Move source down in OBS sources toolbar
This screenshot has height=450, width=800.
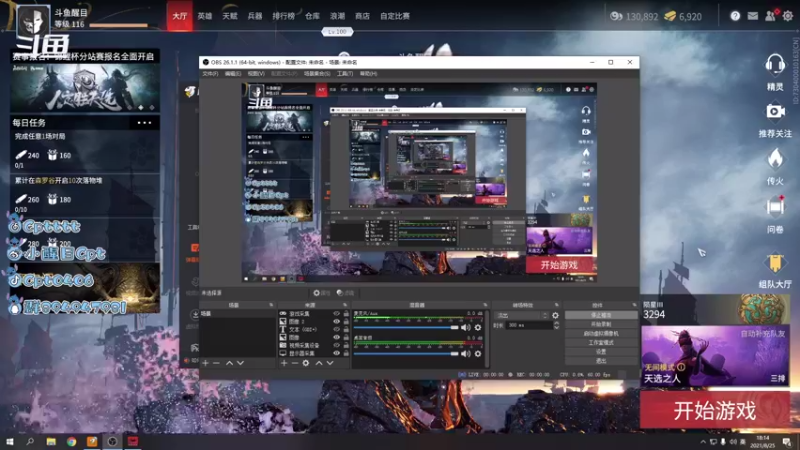330,363
